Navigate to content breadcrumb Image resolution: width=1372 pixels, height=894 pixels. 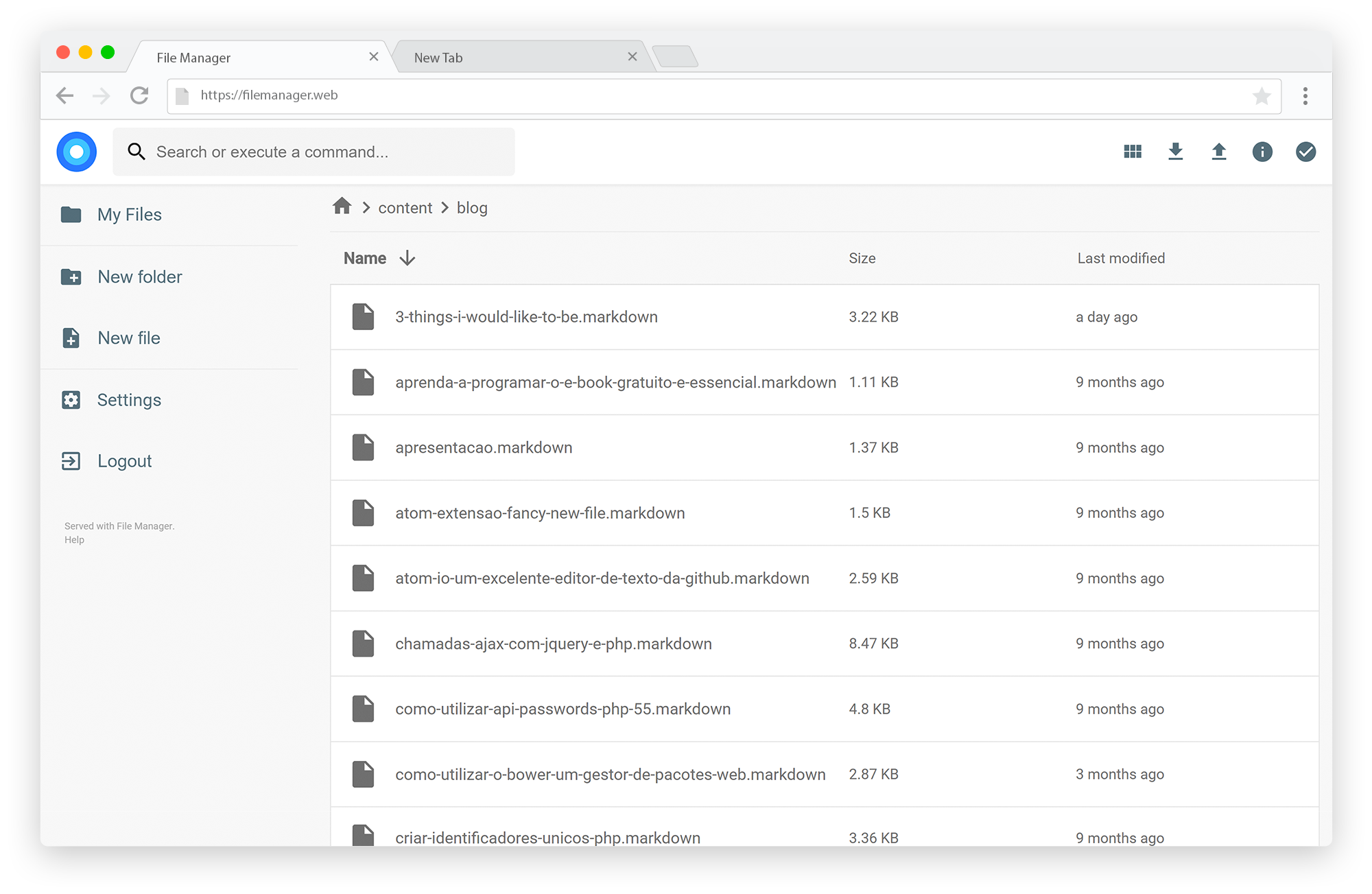coord(405,208)
